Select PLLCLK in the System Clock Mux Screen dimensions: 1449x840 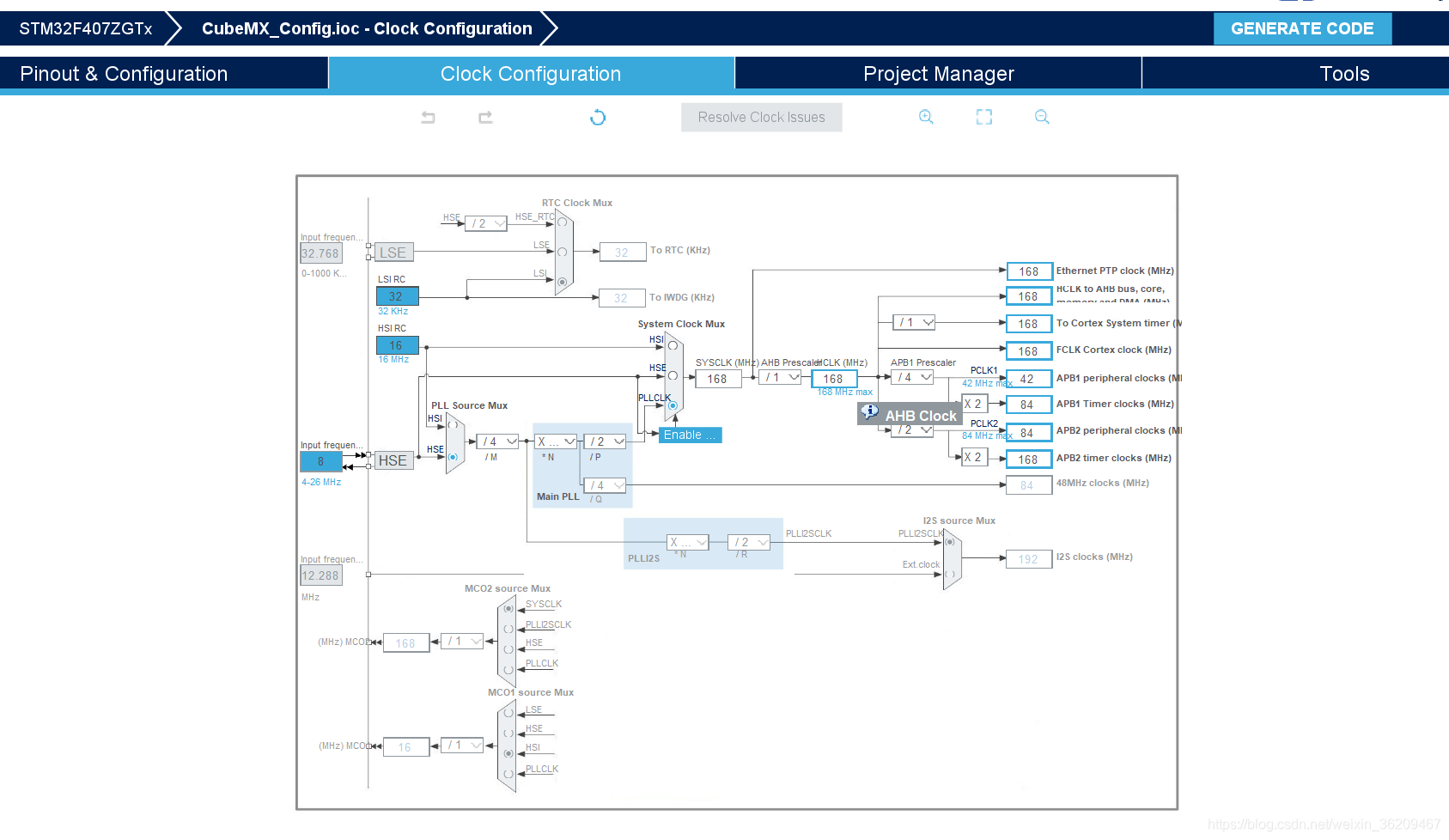[673, 405]
